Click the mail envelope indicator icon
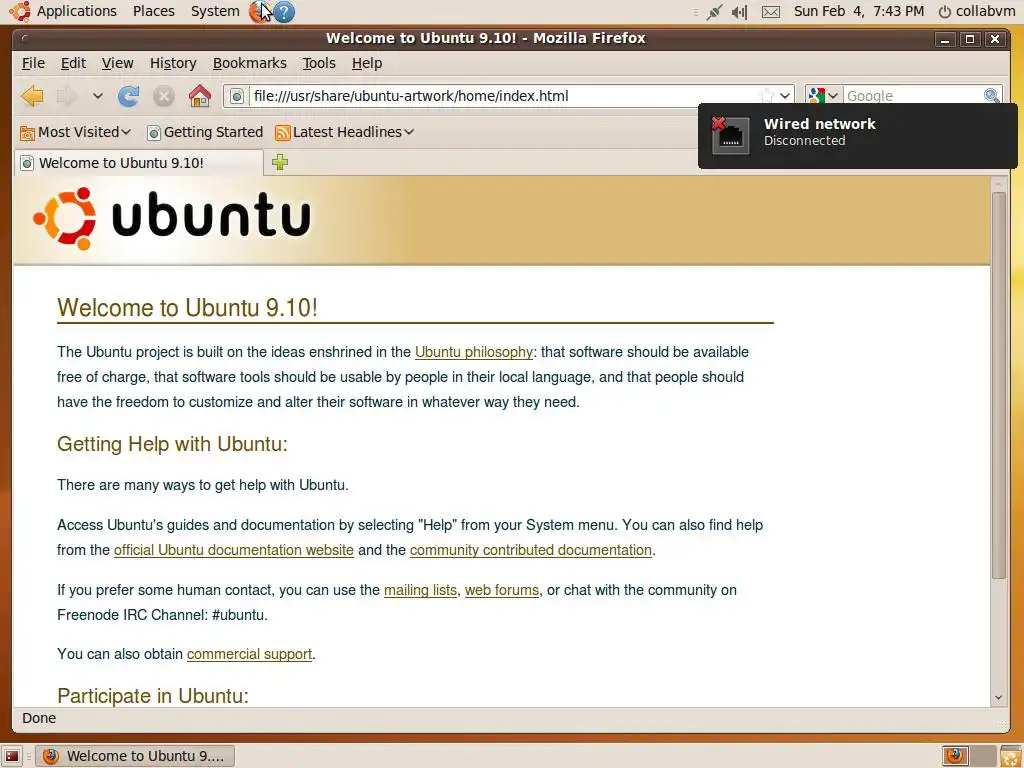The height and width of the screenshot is (768, 1024). [x=771, y=11]
